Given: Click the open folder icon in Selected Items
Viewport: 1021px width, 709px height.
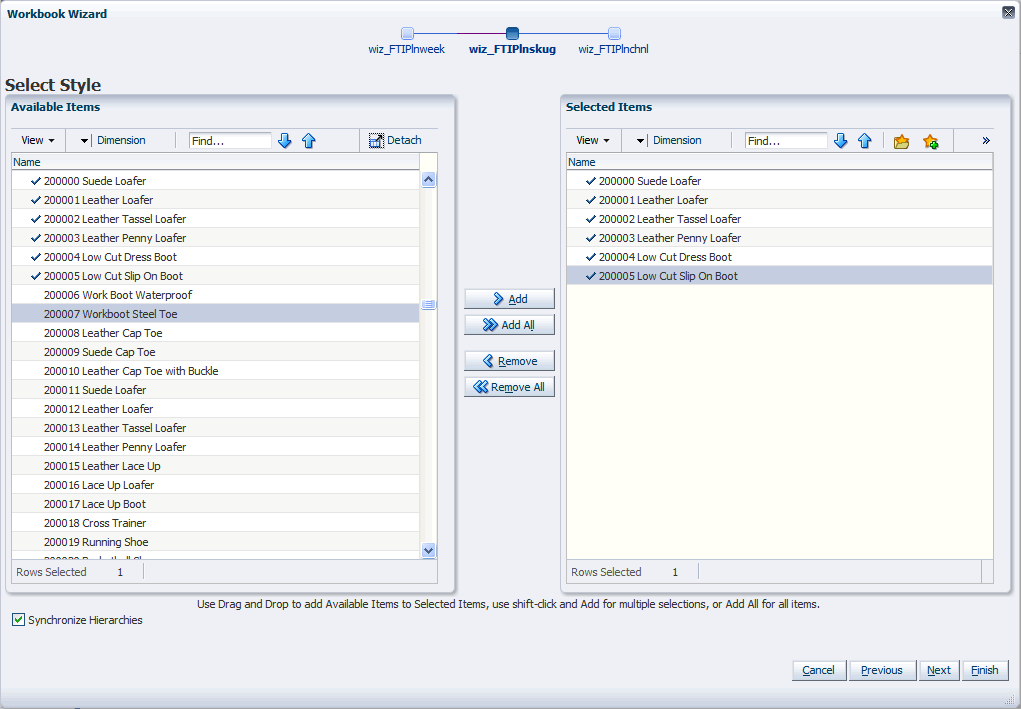Looking at the screenshot, I should [x=901, y=141].
